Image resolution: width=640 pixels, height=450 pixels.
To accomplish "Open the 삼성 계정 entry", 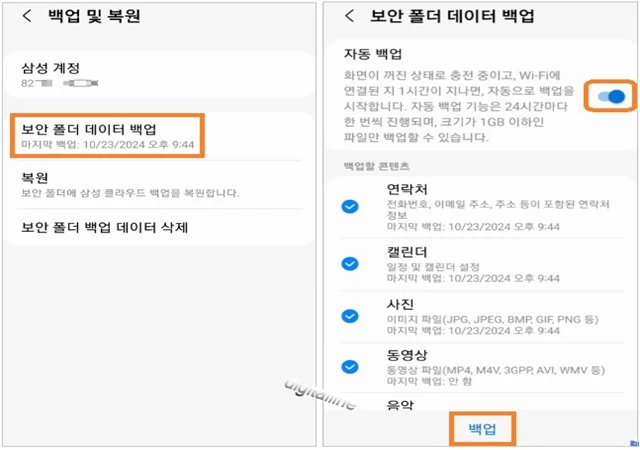I will 159,74.
